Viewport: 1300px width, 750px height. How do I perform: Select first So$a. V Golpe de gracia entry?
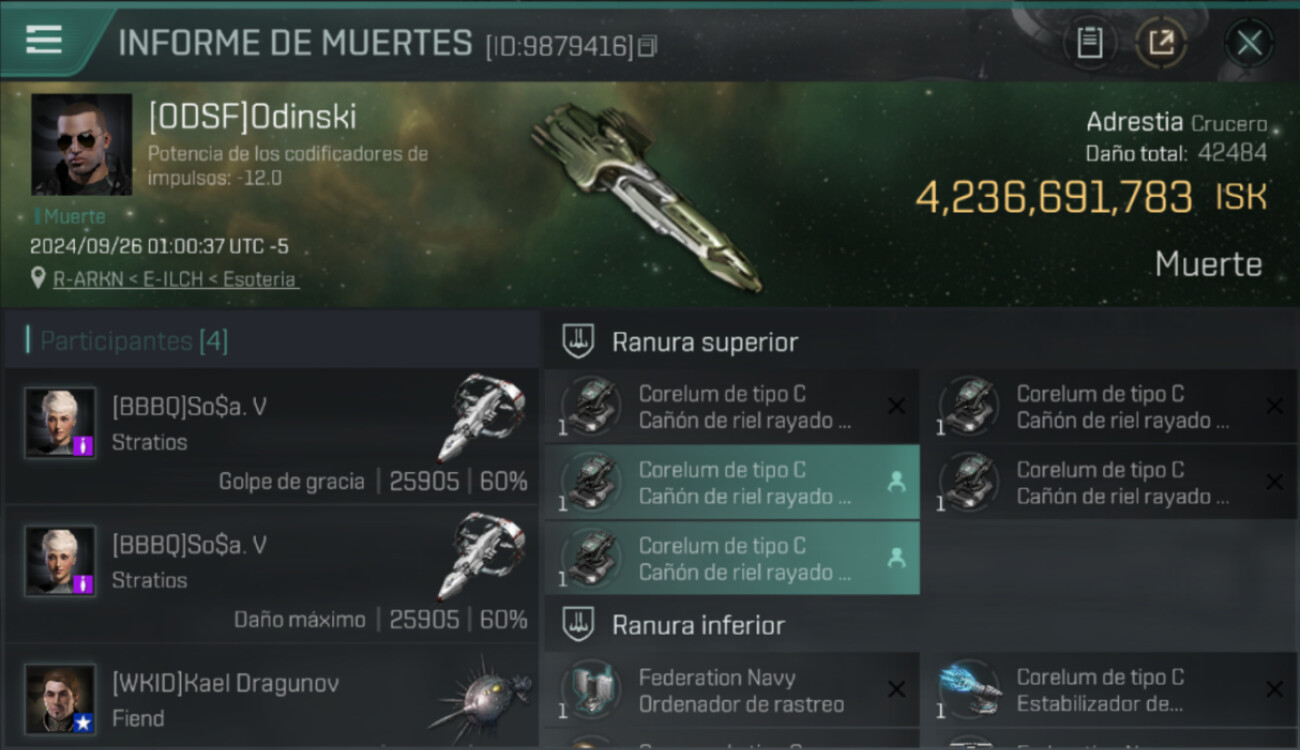(x=272, y=436)
